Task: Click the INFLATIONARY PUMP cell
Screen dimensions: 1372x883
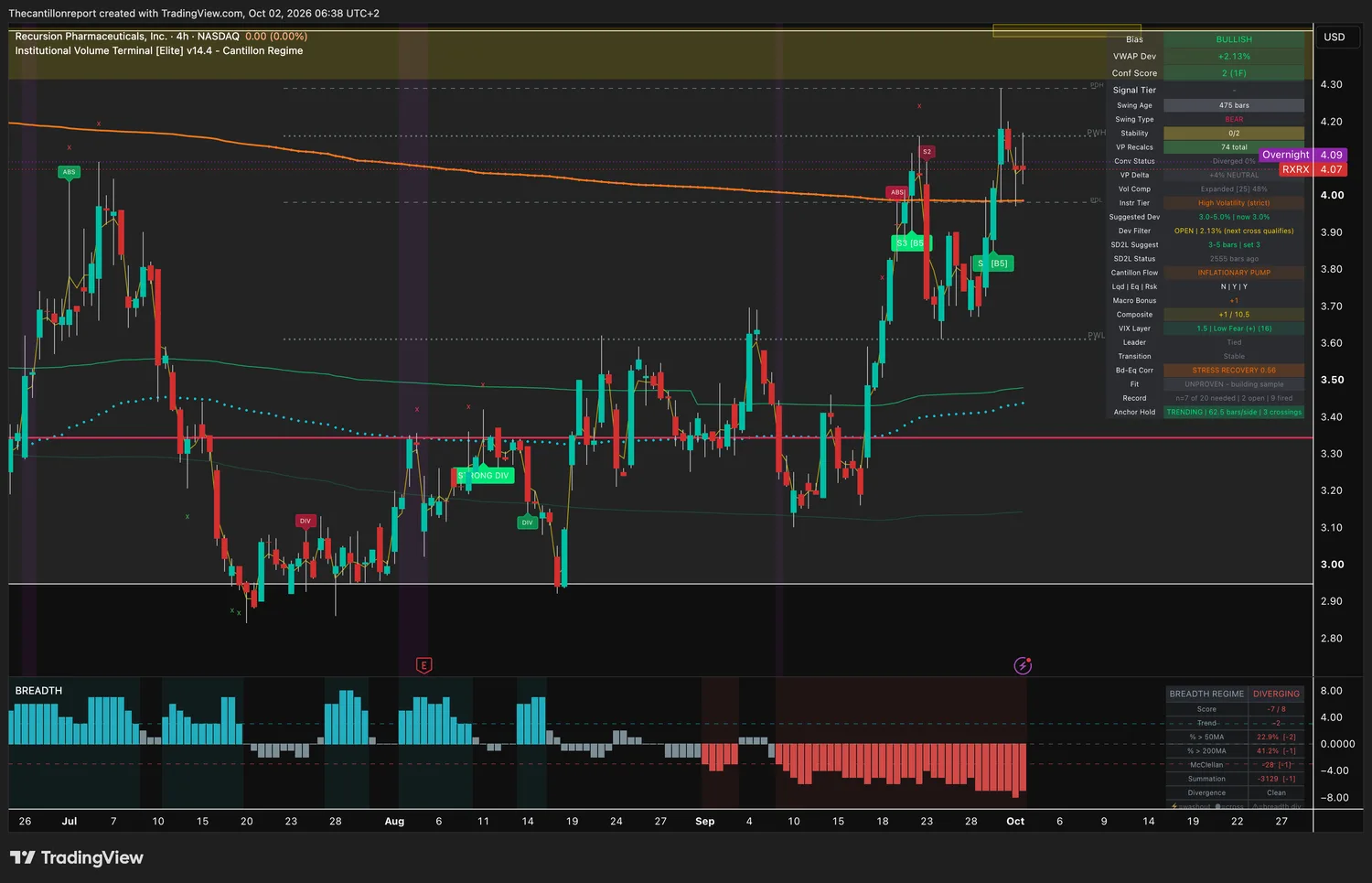Action: (1234, 273)
